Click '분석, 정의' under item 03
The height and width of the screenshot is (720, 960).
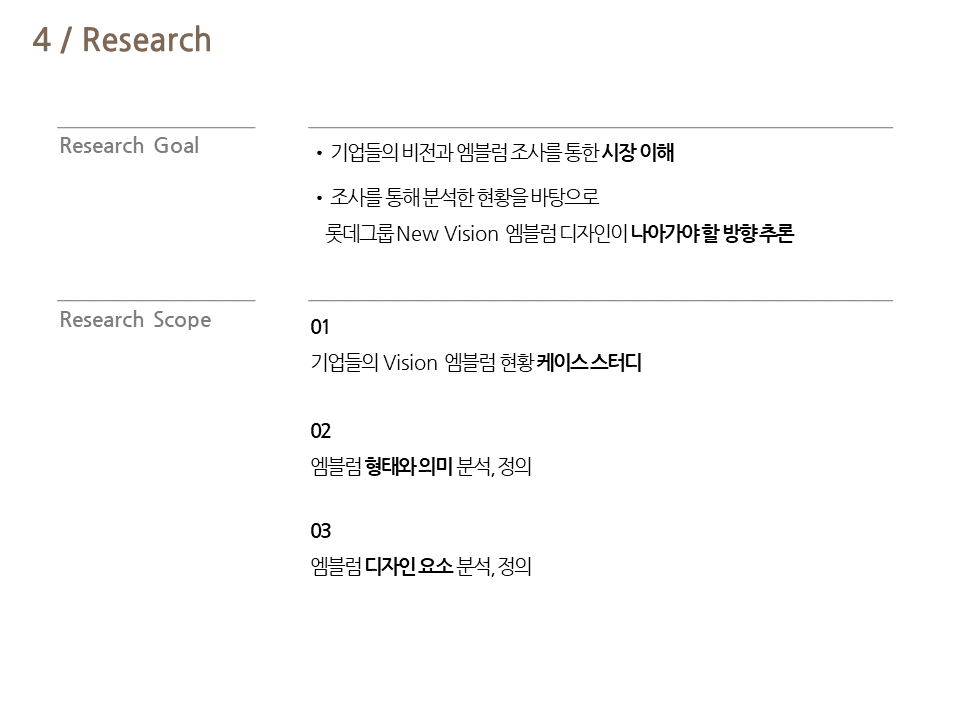click(x=494, y=566)
